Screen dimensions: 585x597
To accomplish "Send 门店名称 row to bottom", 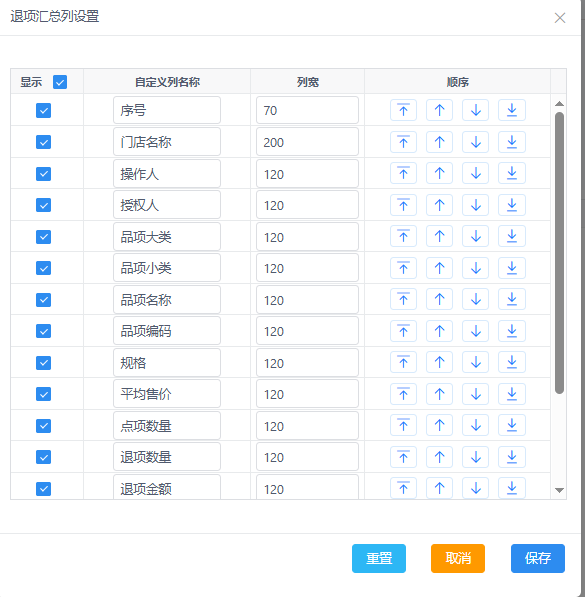I will (512, 142).
